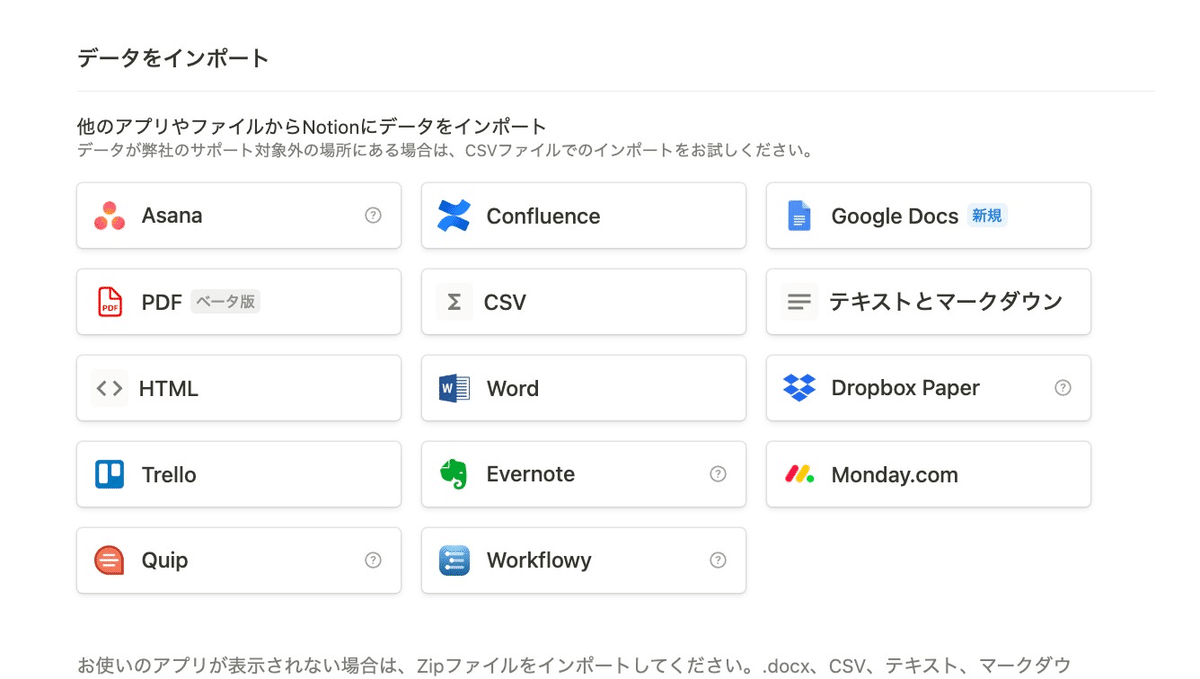
Task: Click the Evernote elephant icon
Action: pyautogui.click(x=454, y=474)
